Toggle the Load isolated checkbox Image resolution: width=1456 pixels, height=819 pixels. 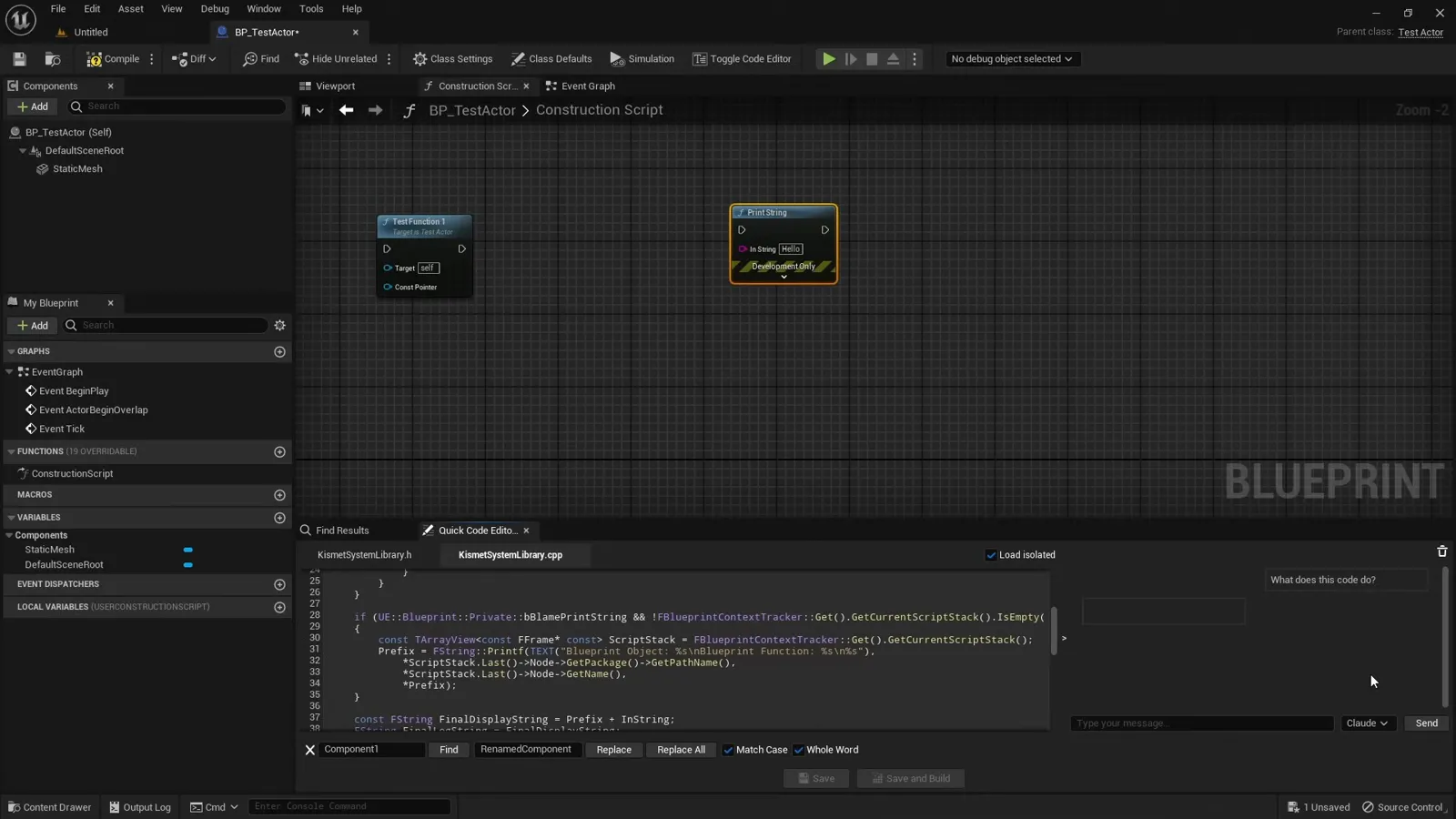coord(991,555)
